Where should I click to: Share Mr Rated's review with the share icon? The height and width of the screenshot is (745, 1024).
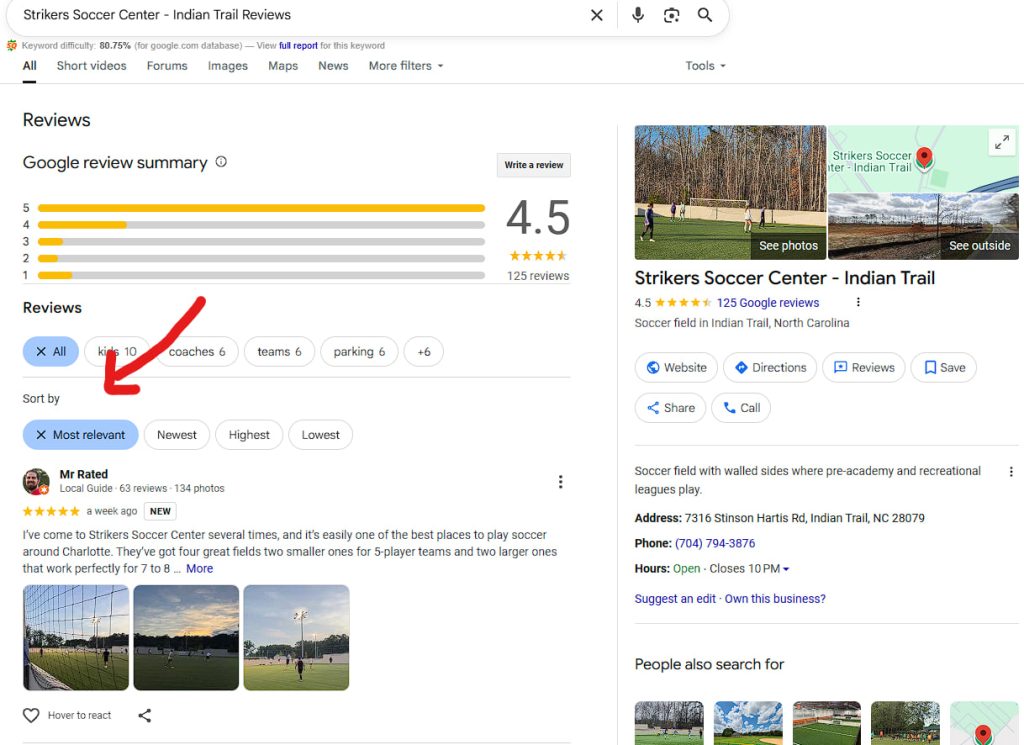pos(145,716)
